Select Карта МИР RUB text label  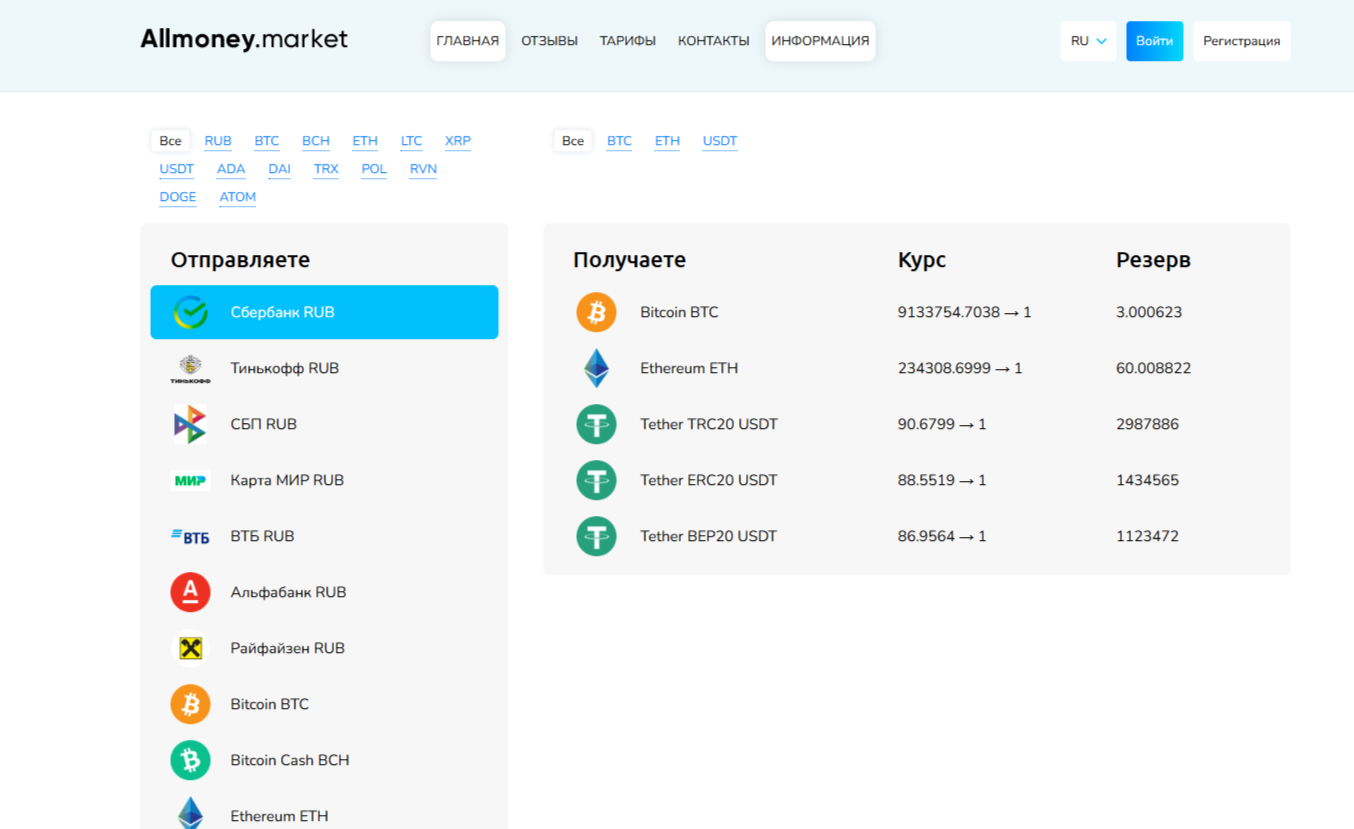pos(287,480)
